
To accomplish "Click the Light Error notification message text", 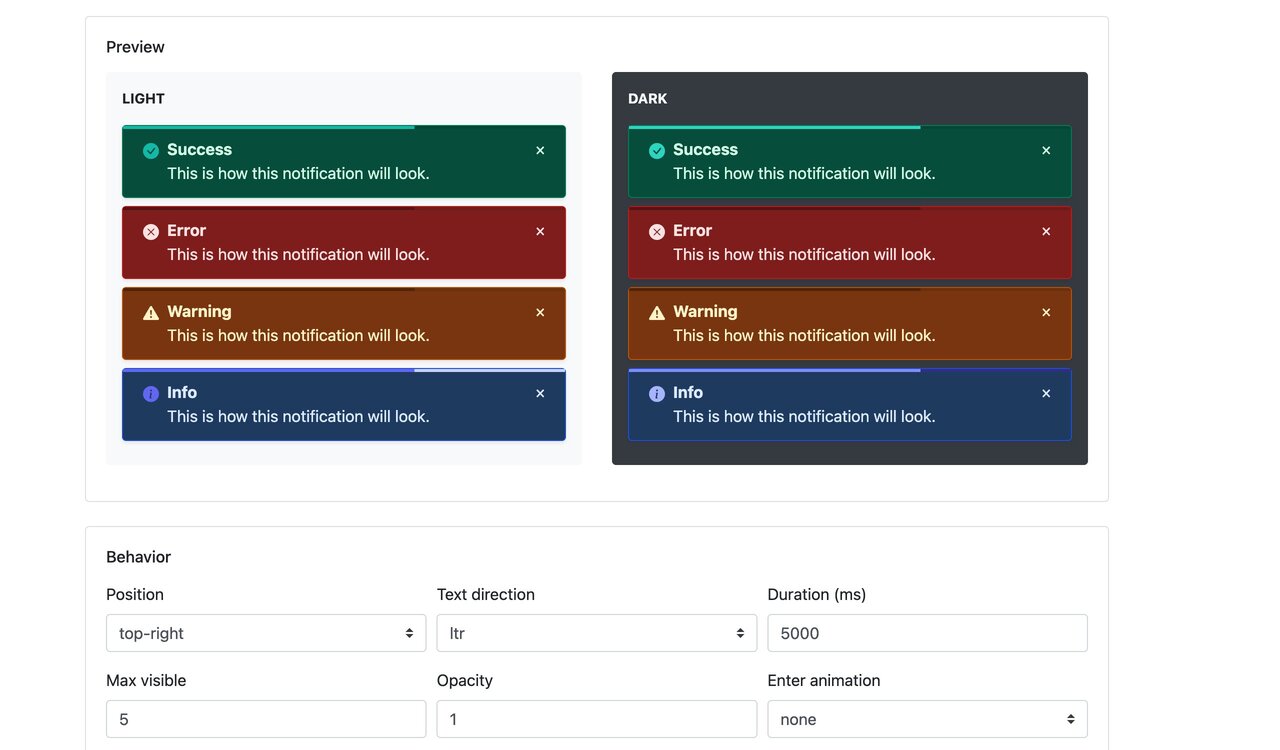I will coord(298,254).
